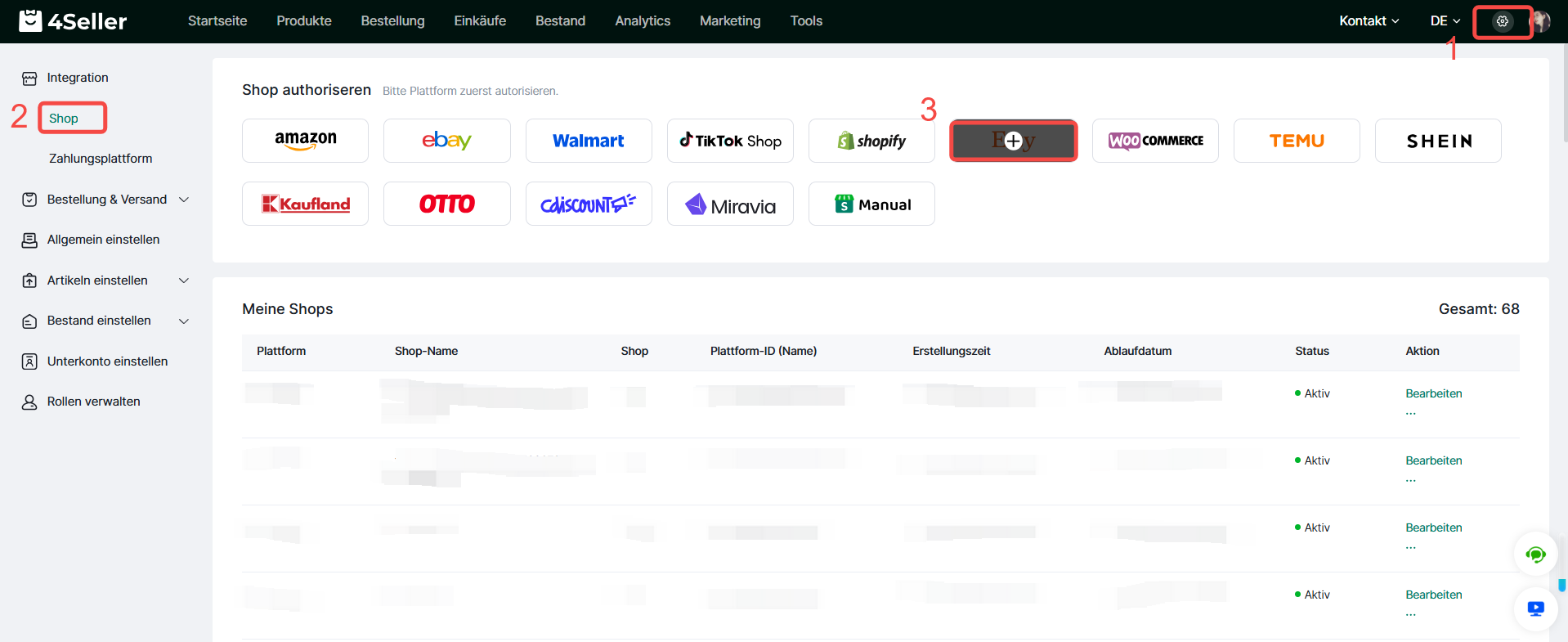Open the Kontakt dropdown menu

pos(1369,21)
